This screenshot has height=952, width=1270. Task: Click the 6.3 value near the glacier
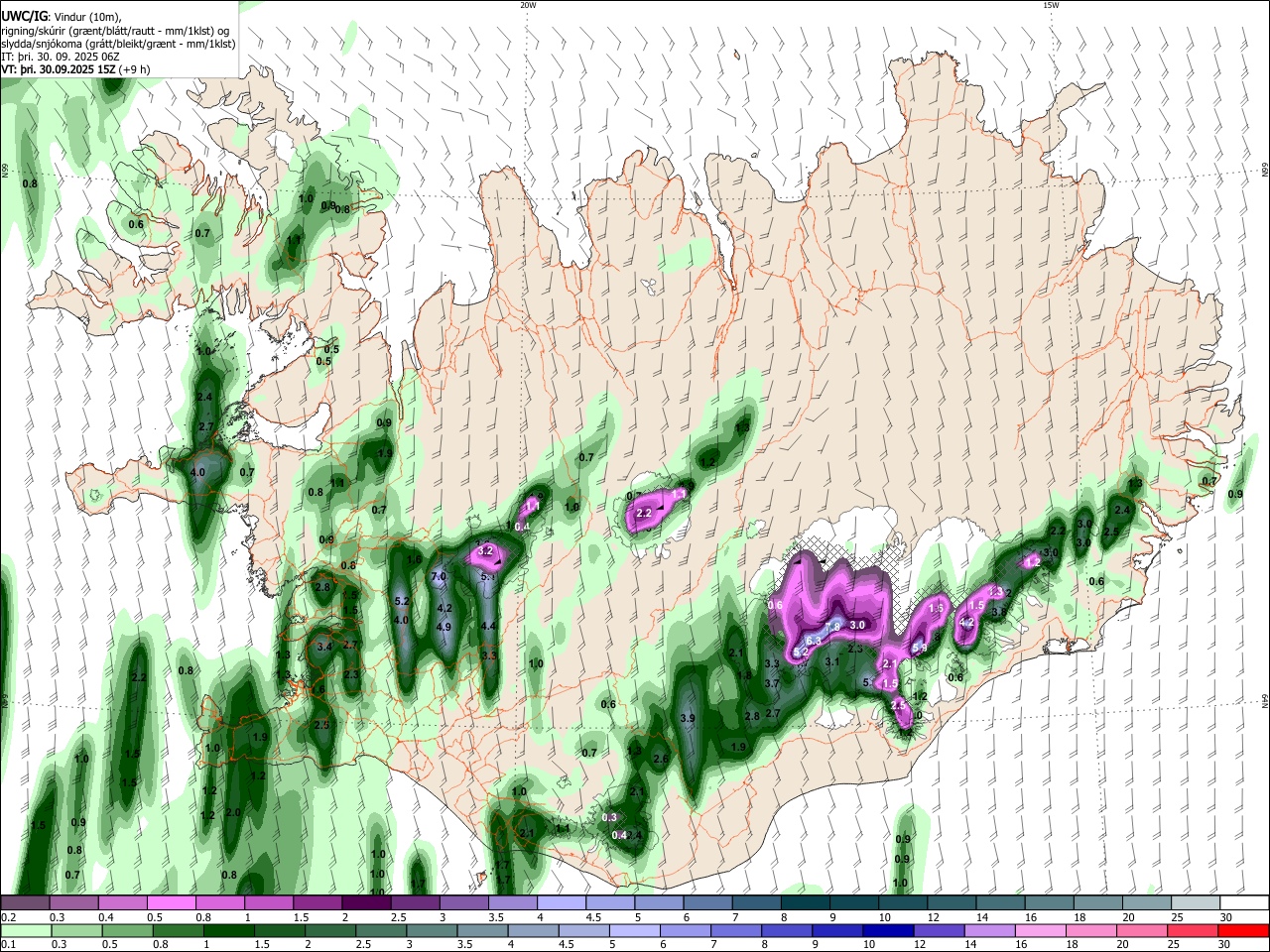click(813, 641)
